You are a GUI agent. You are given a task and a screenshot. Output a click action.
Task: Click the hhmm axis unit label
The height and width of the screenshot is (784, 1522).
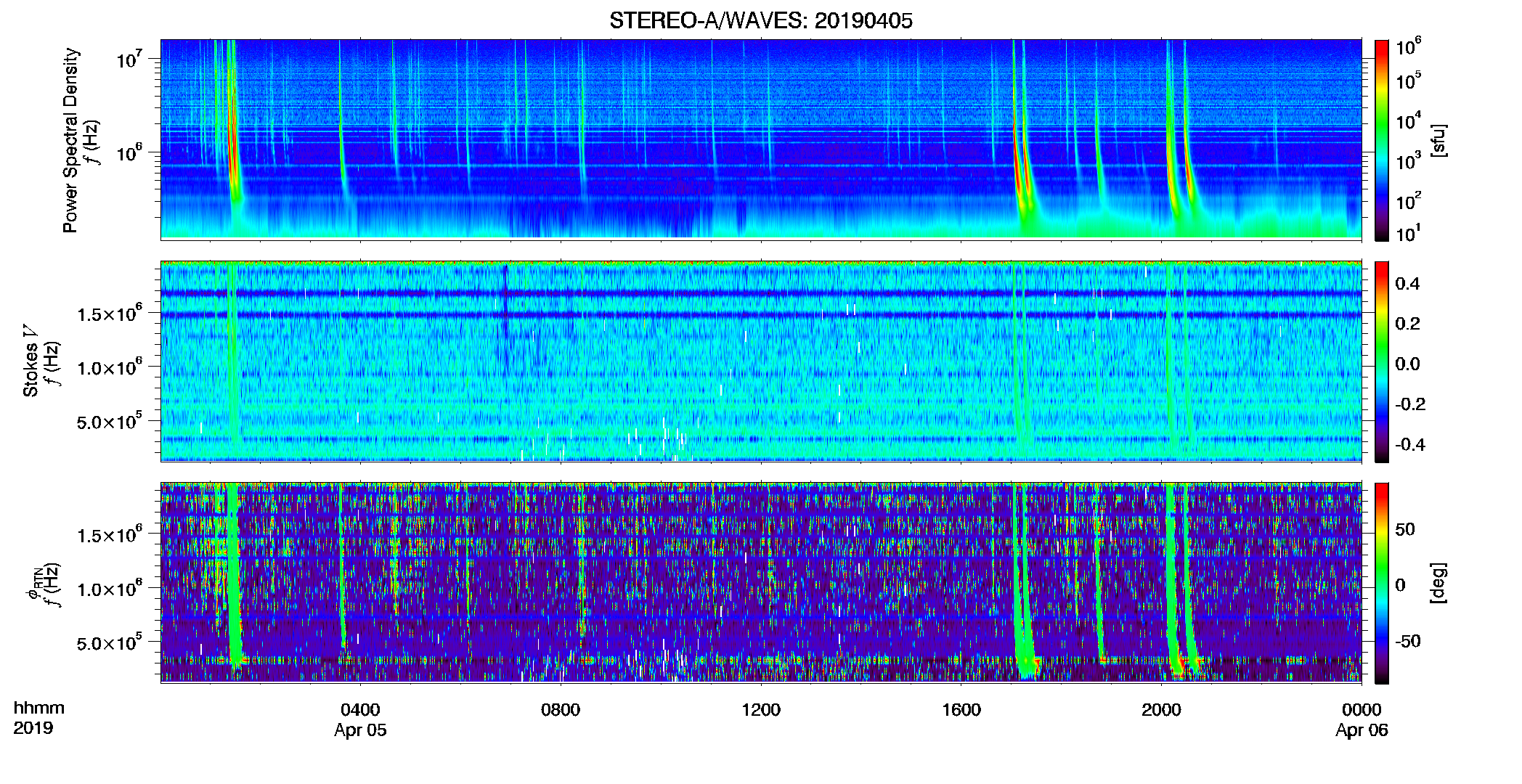pyautogui.click(x=39, y=709)
